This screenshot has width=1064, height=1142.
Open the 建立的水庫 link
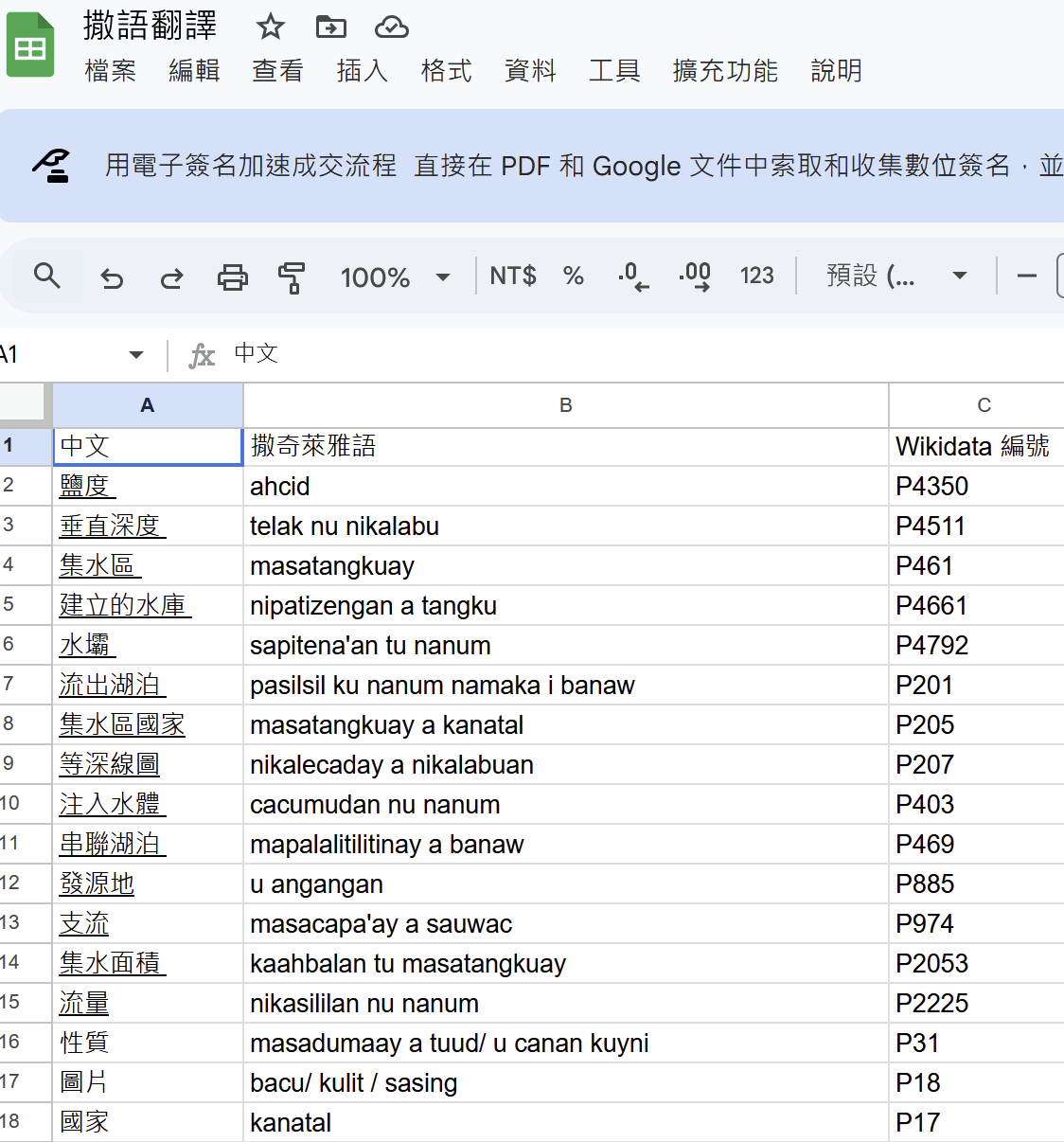(x=125, y=605)
